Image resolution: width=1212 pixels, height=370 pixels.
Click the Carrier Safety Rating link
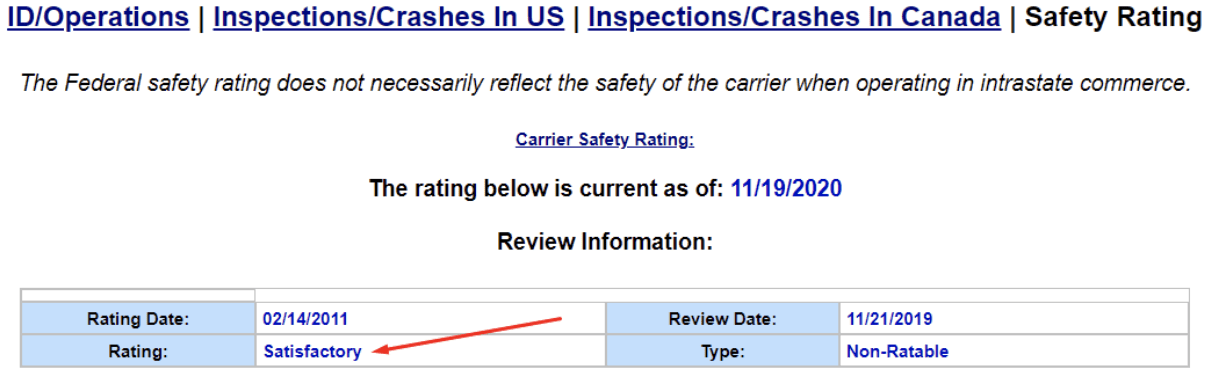[605, 140]
